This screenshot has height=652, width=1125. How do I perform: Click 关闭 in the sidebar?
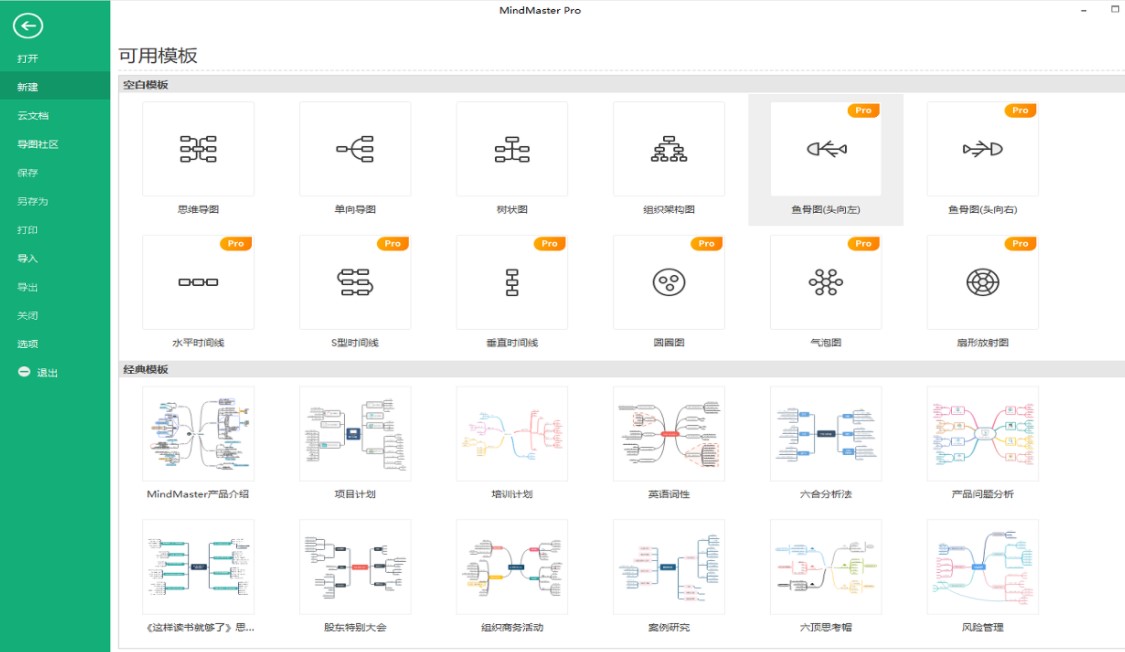27,316
